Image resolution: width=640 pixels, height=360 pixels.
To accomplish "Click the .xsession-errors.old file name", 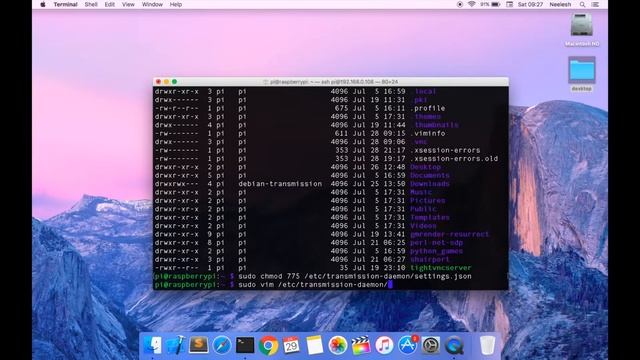I will [454, 159].
